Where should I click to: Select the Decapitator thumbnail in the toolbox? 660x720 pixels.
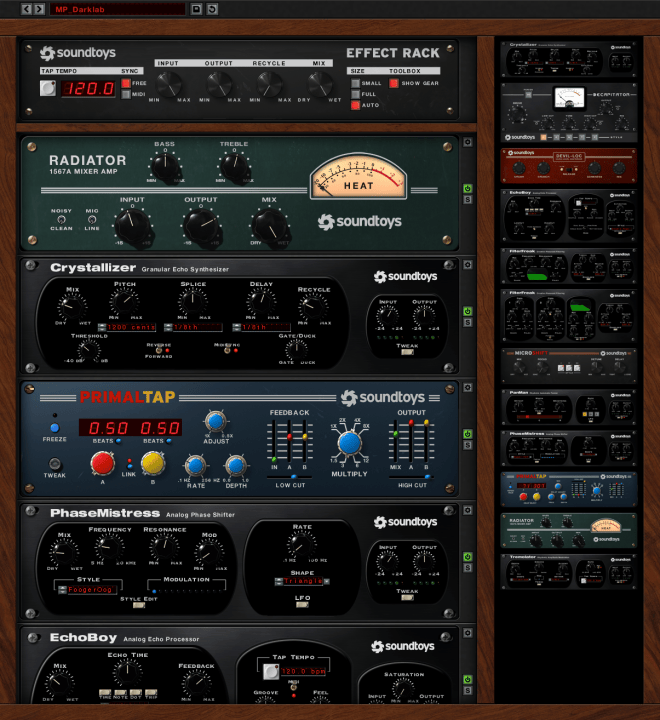[x=569, y=113]
